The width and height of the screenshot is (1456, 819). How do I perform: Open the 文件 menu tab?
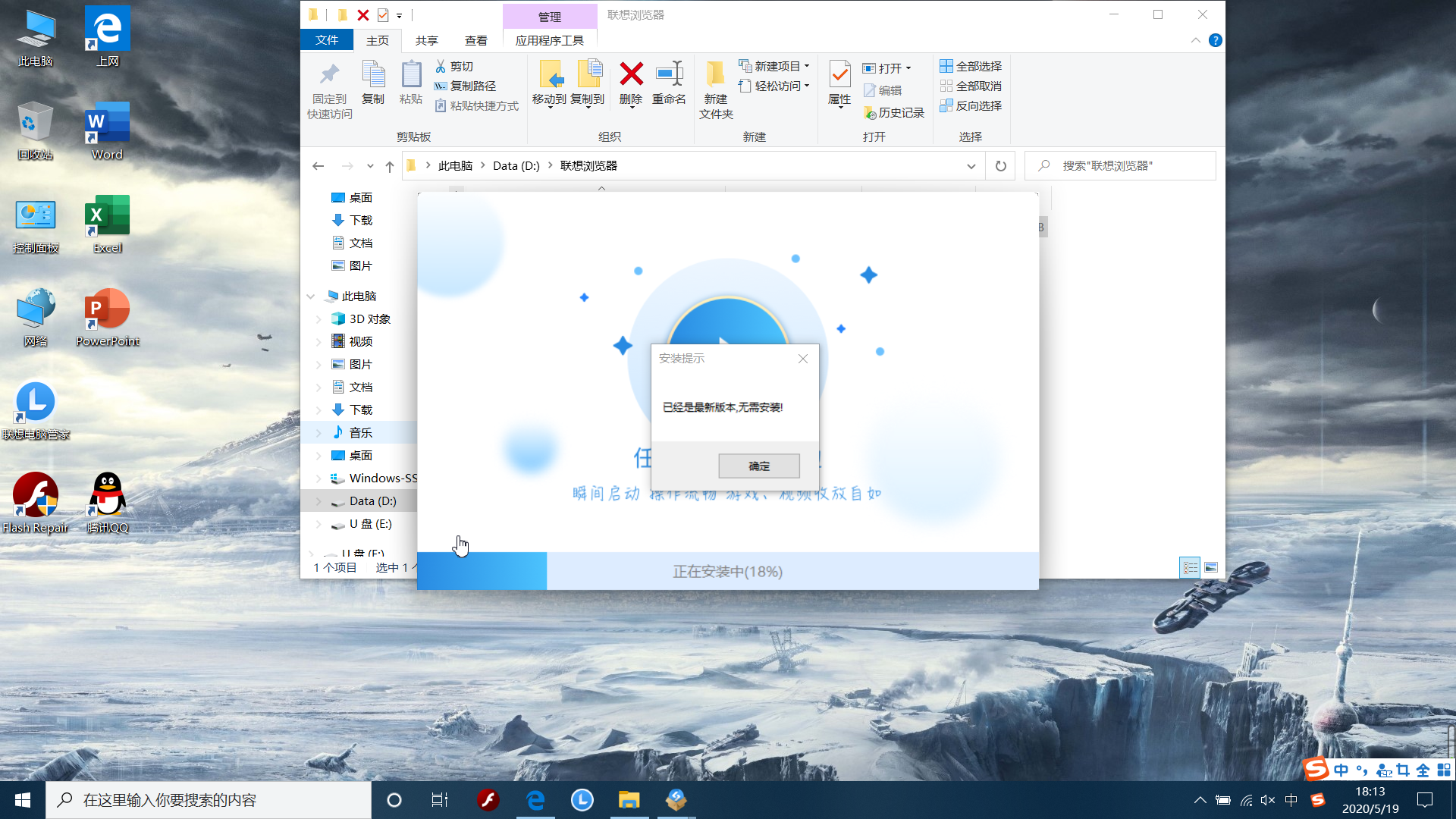[327, 40]
